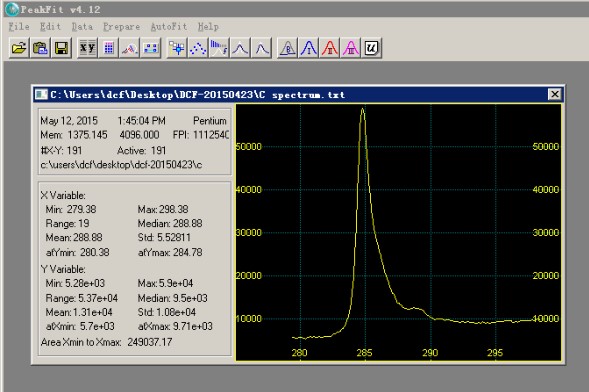Open the Data menu

pyautogui.click(x=82, y=27)
